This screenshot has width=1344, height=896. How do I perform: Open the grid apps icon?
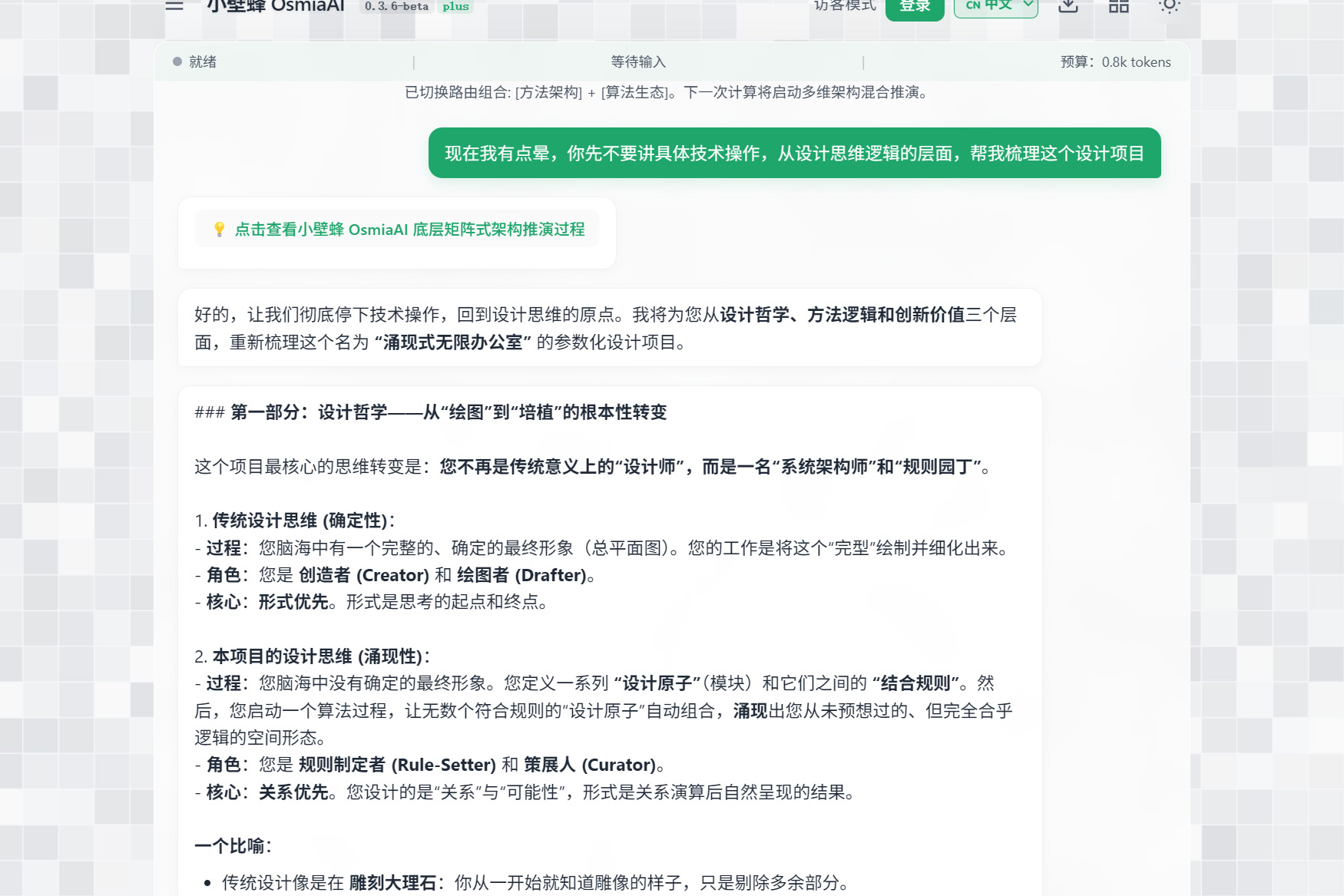1119,6
